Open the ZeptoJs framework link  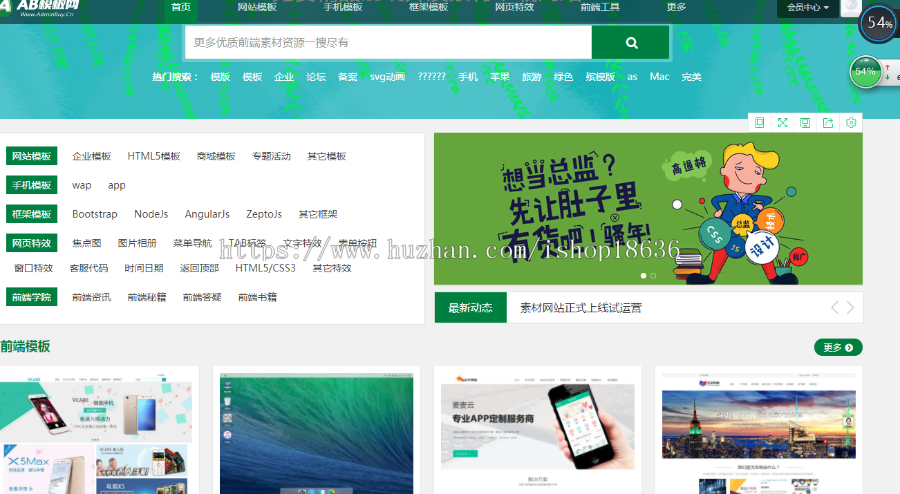coord(264,214)
